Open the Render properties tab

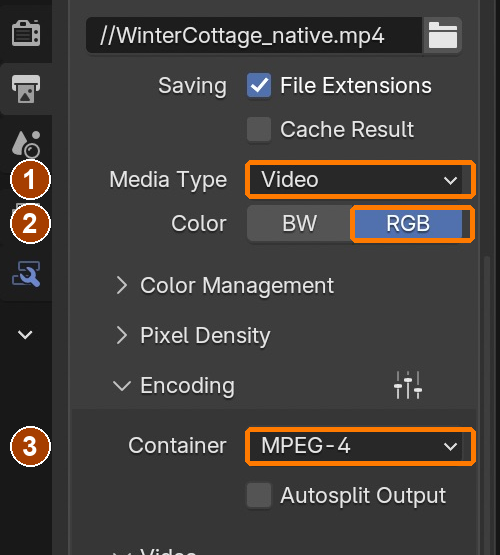26,33
